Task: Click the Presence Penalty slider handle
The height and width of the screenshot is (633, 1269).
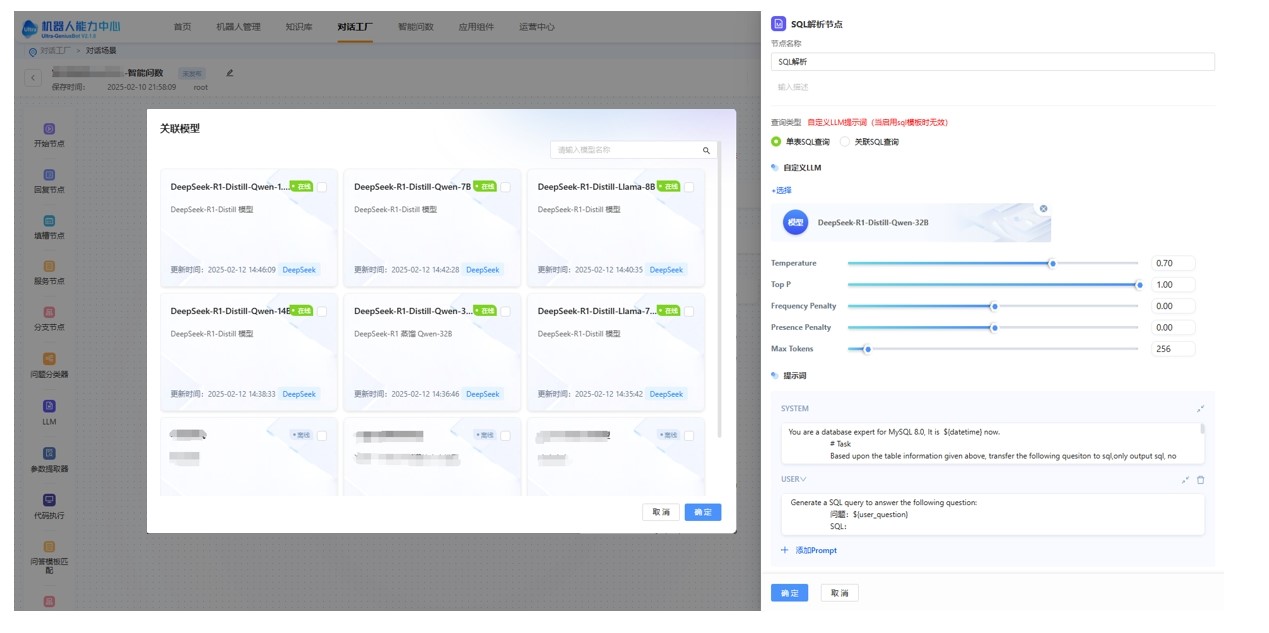Action: tap(994, 327)
